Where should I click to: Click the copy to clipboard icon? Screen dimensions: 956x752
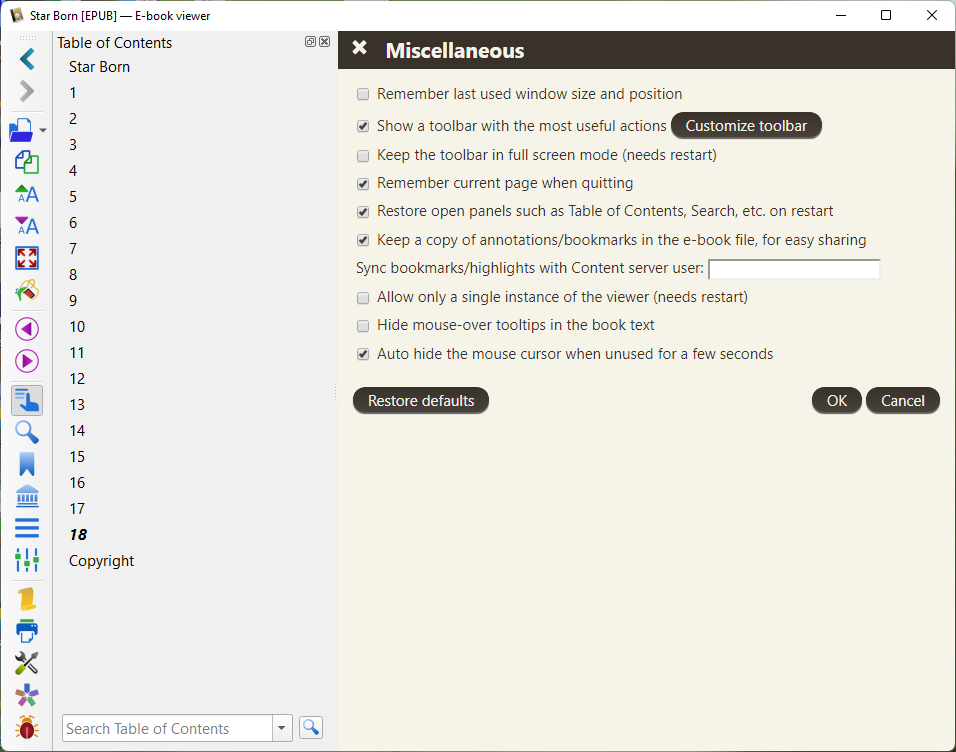[27, 162]
